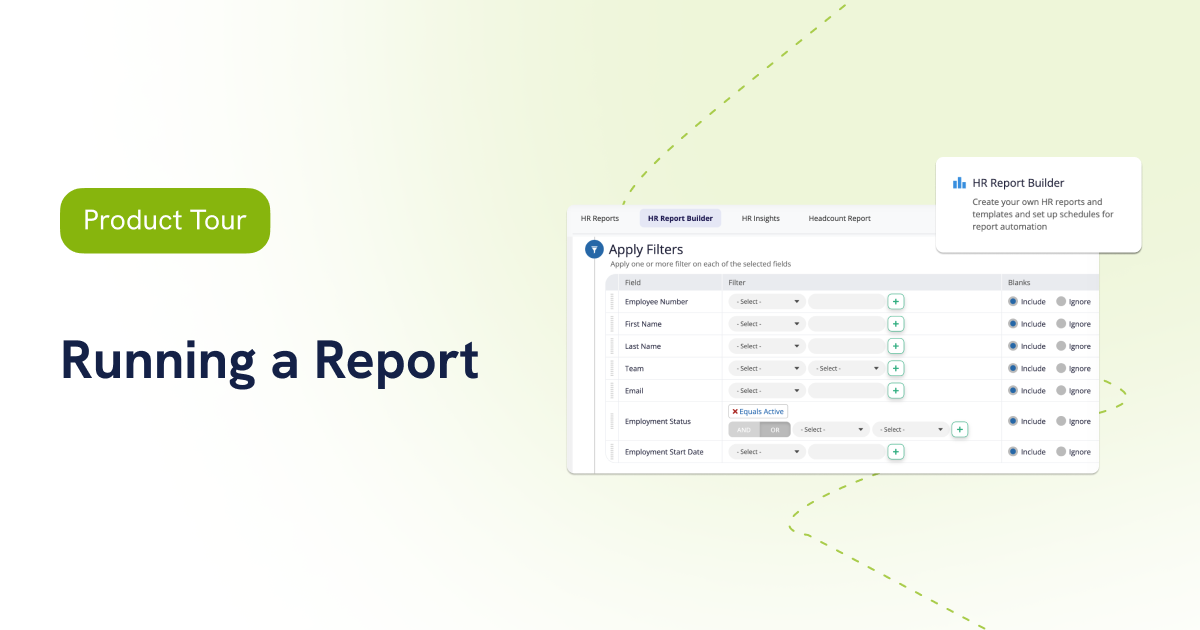Grab the drag handle of the Email row
This screenshot has height=630, width=1200.
pos(612,391)
